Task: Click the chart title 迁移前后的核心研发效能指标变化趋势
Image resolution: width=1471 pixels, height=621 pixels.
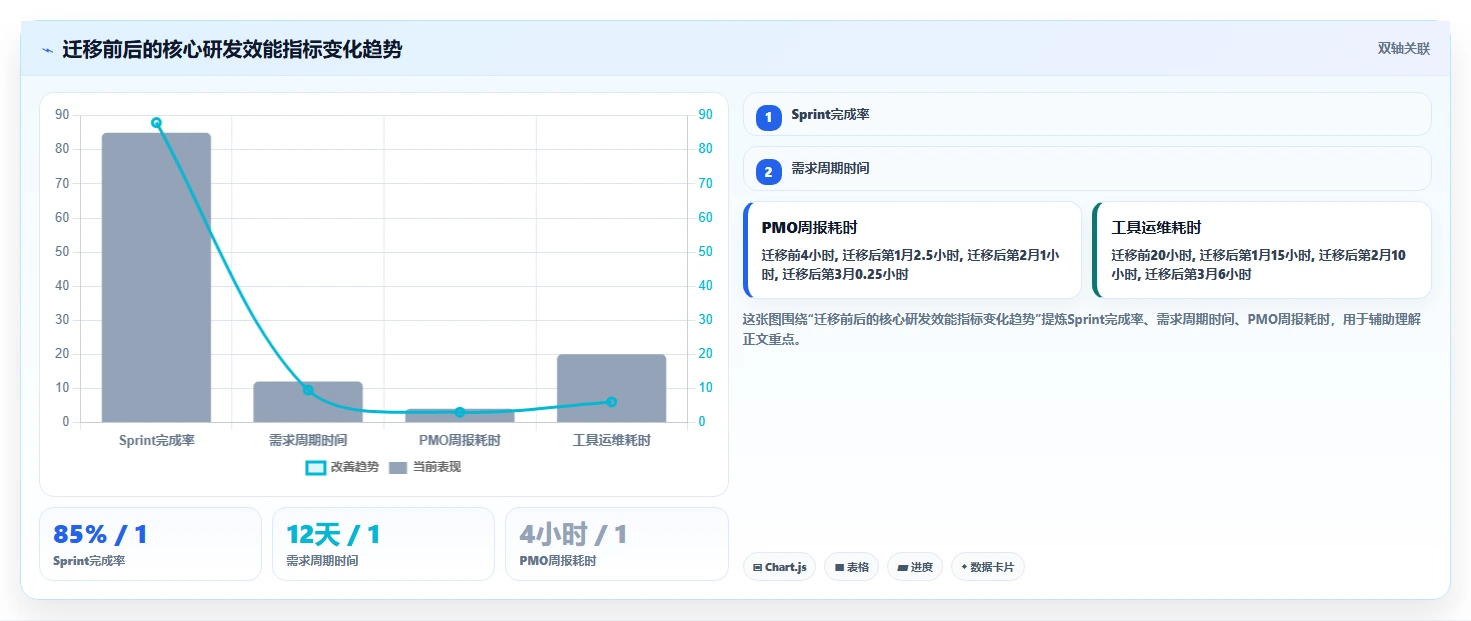Action: tap(232, 49)
